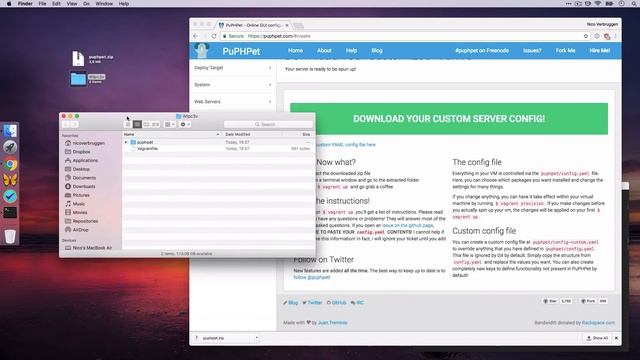Open puphpet.zip download item chevron menu
640x360 pixels.
(x=257, y=338)
